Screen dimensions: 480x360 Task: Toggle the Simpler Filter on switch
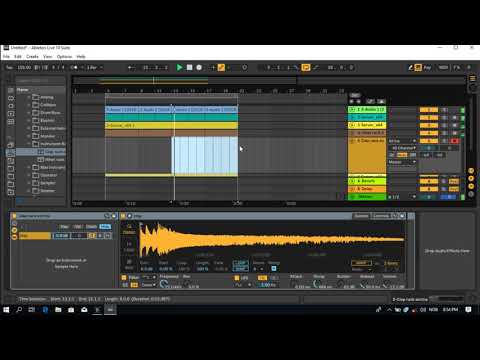click(x=124, y=278)
